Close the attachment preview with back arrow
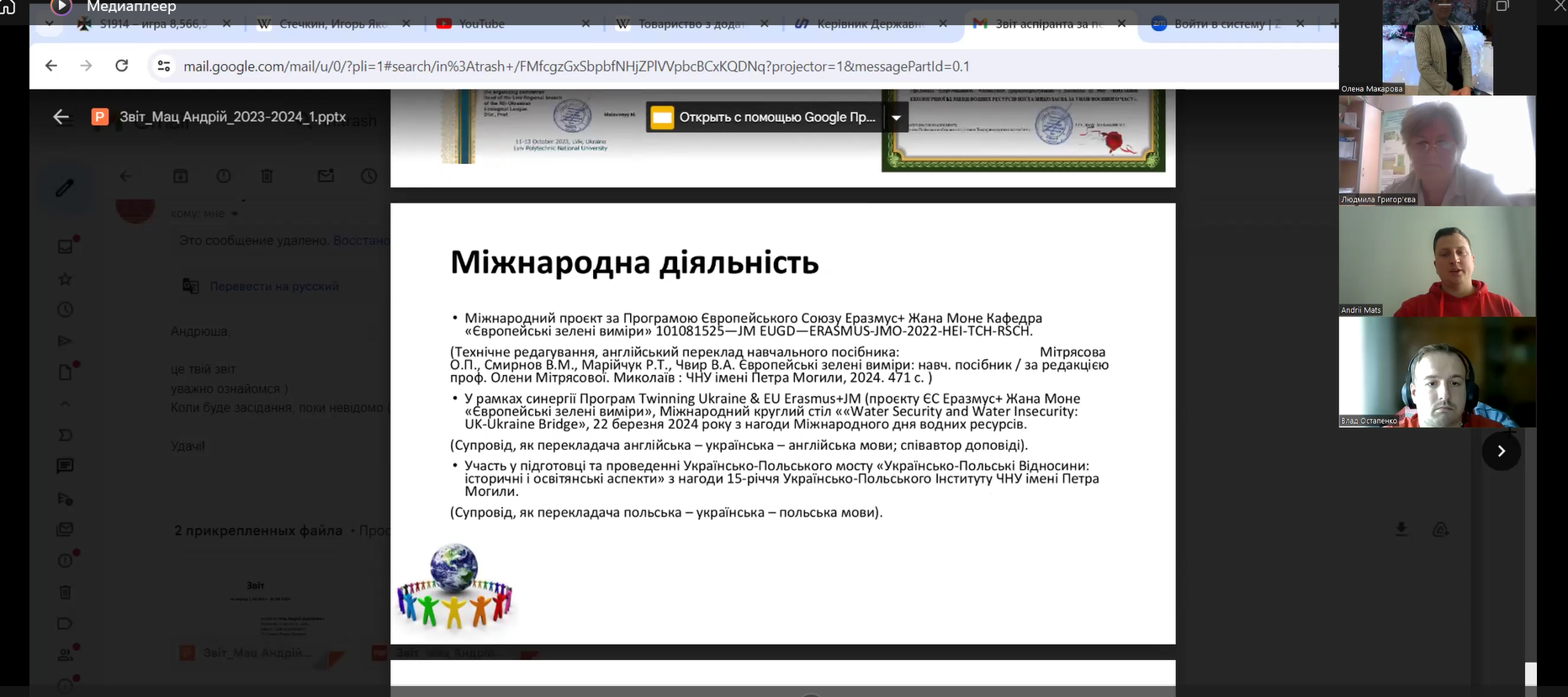The image size is (1568, 697). (61, 117)
